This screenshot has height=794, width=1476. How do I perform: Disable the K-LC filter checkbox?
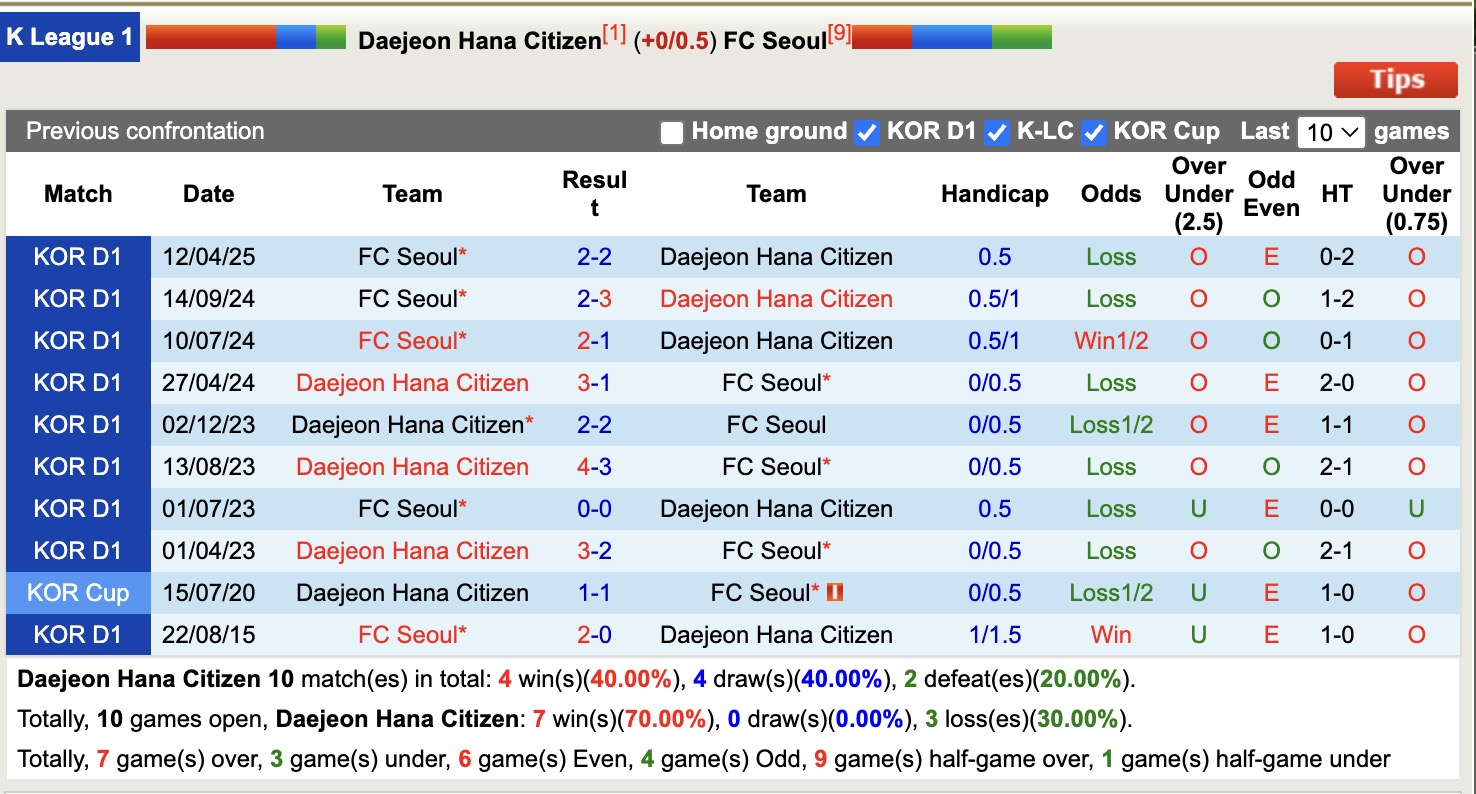pos(996,131)
